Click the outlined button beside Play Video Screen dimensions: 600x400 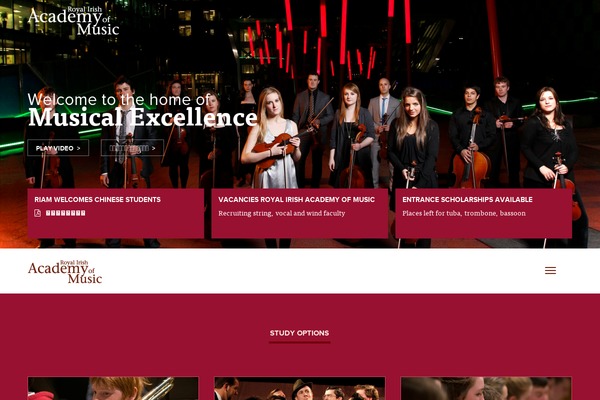[132, 148]
